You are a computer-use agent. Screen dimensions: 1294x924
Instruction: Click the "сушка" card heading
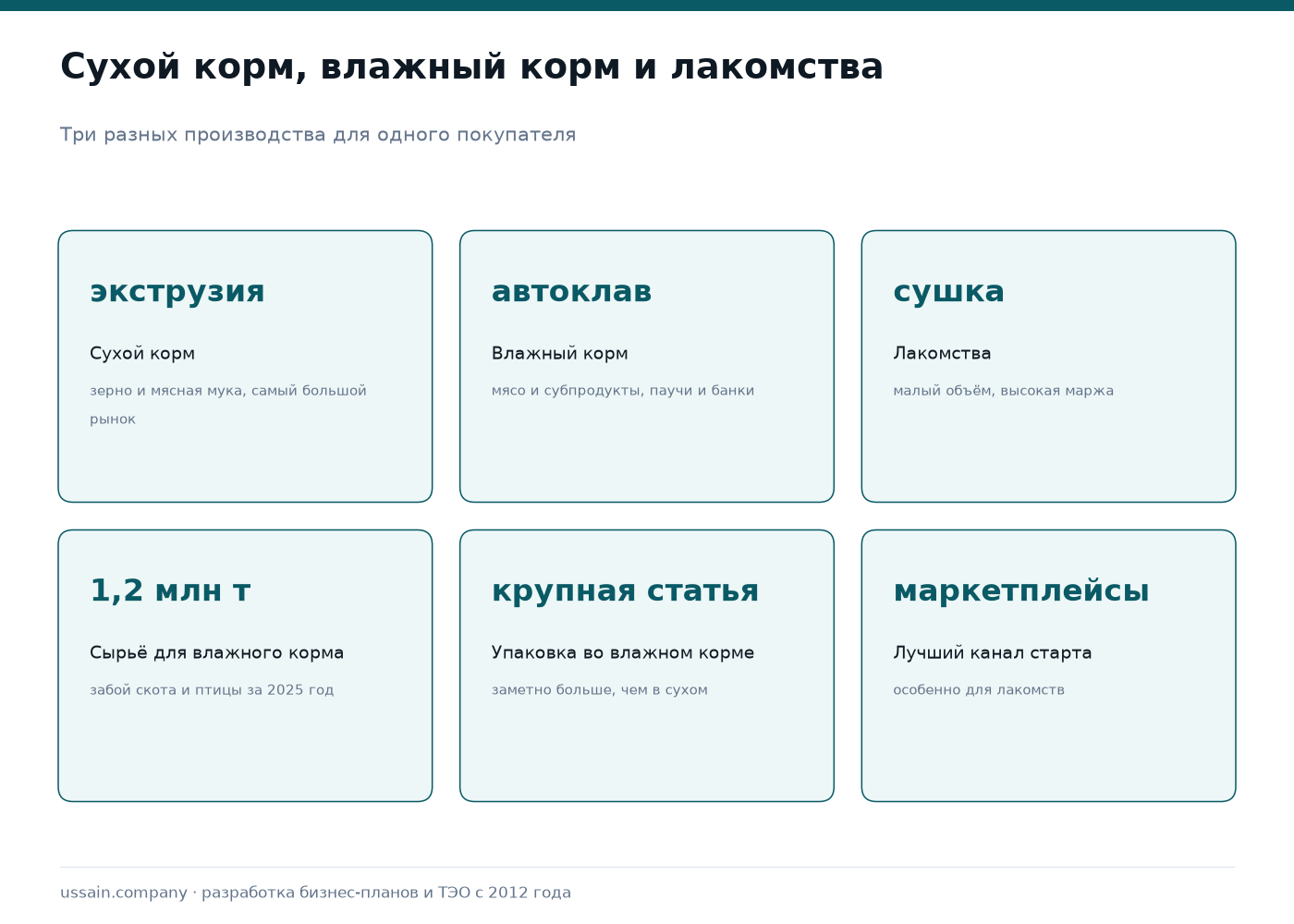click(948, 292)
